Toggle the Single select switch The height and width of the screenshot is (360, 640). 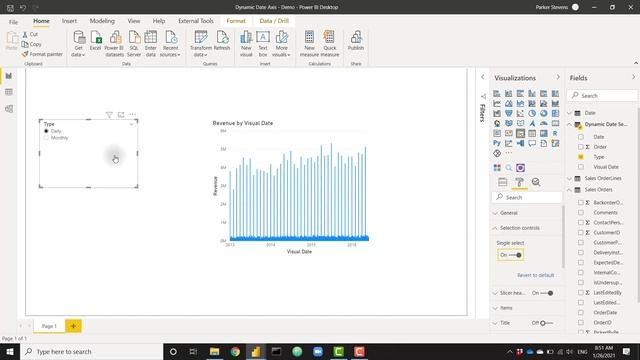(511, 255)
